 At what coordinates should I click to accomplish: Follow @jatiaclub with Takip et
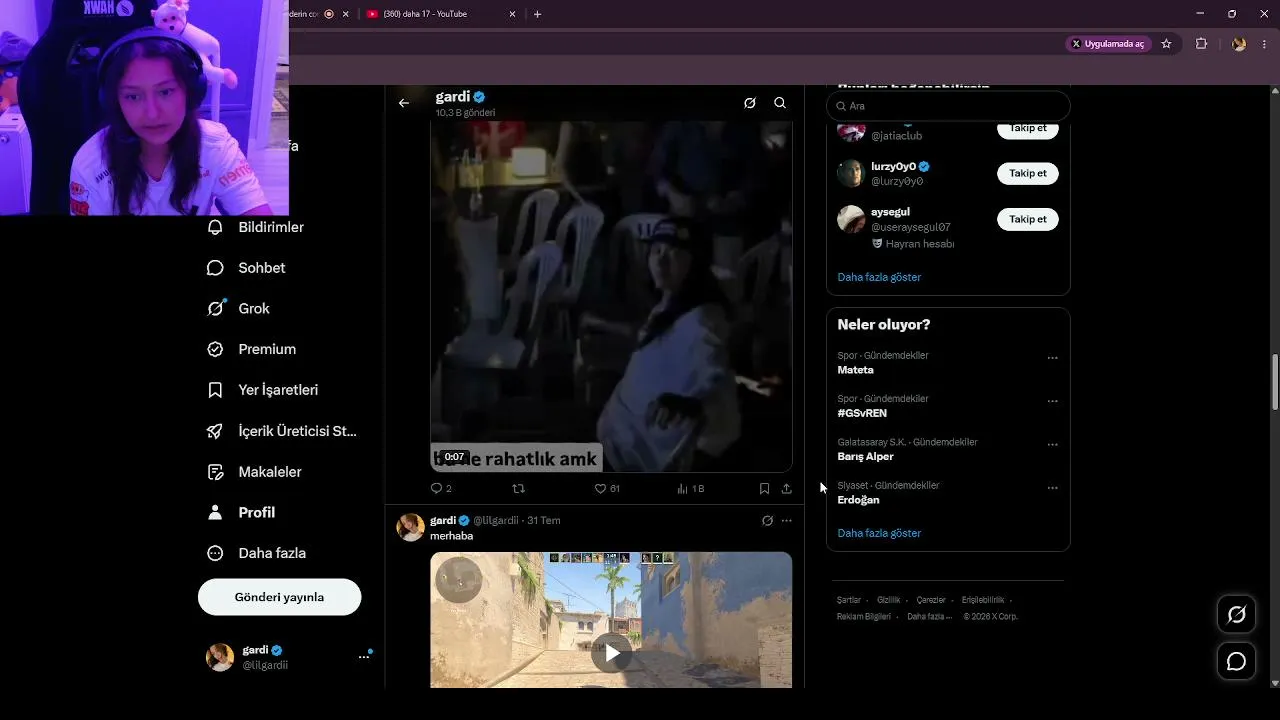1027,128
